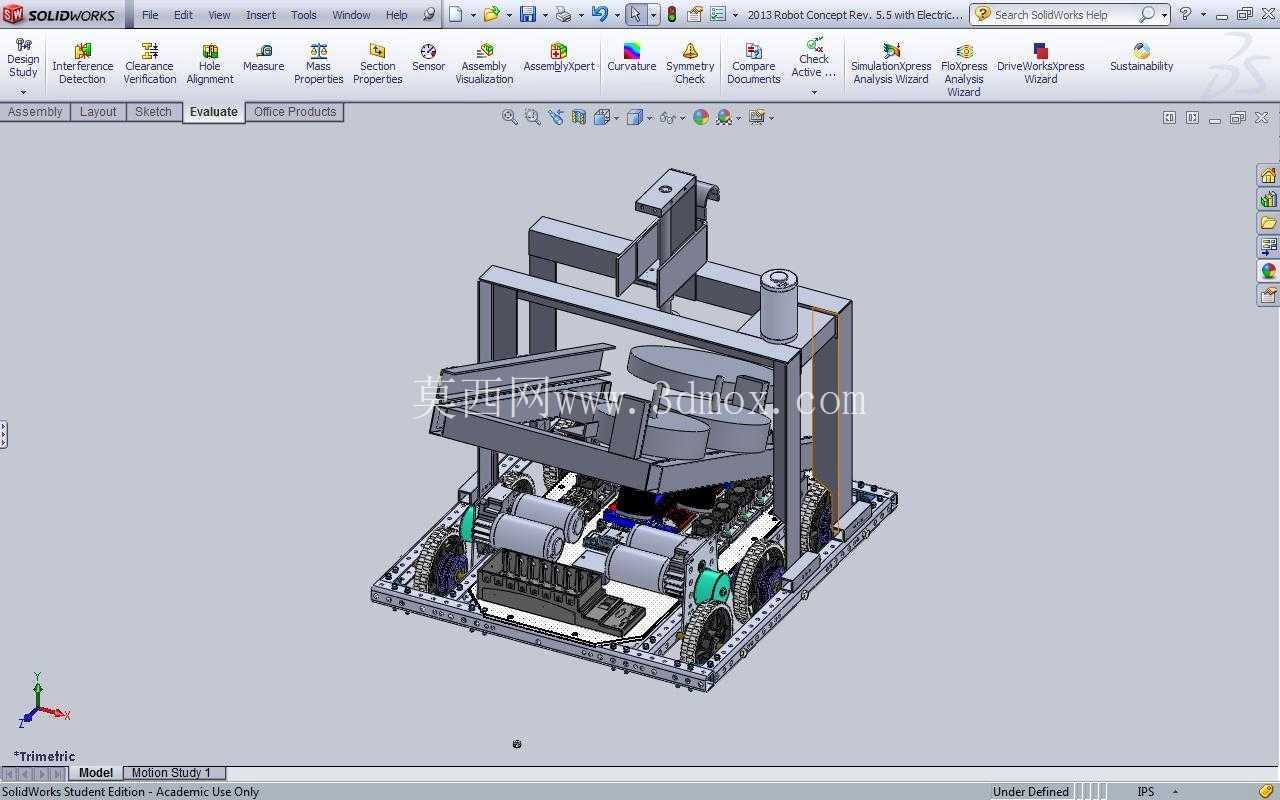This screenshot has height=800, width=1280.
Task: Show Curvature display
Action: tap(632, 58)
